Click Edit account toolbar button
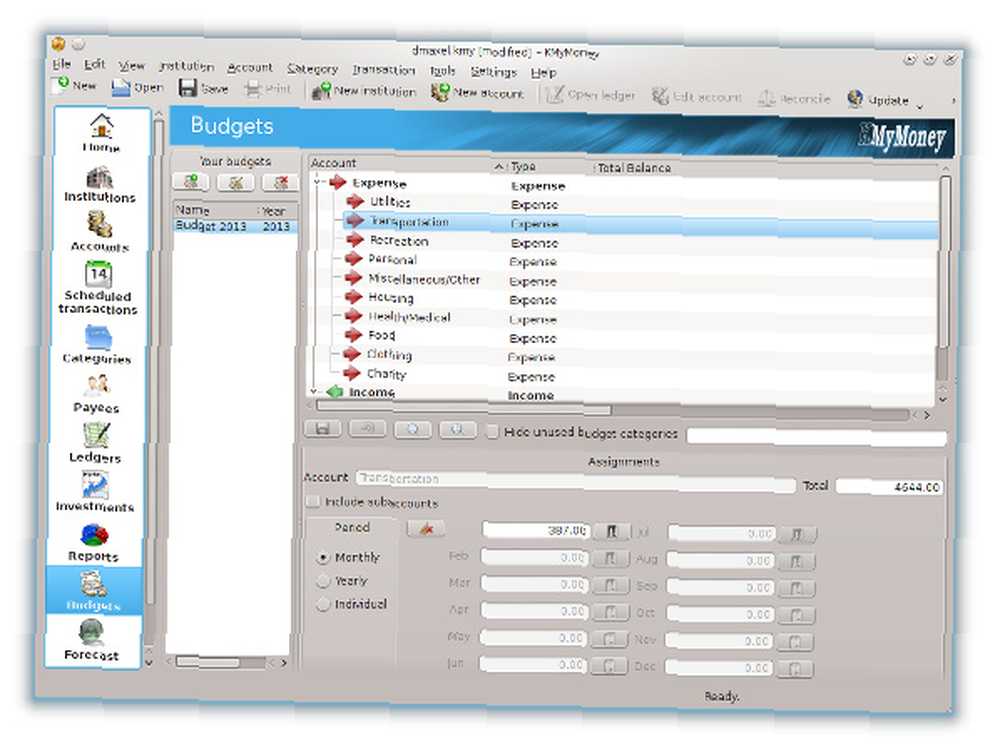 pyautogui.click(x=696, y=97)
